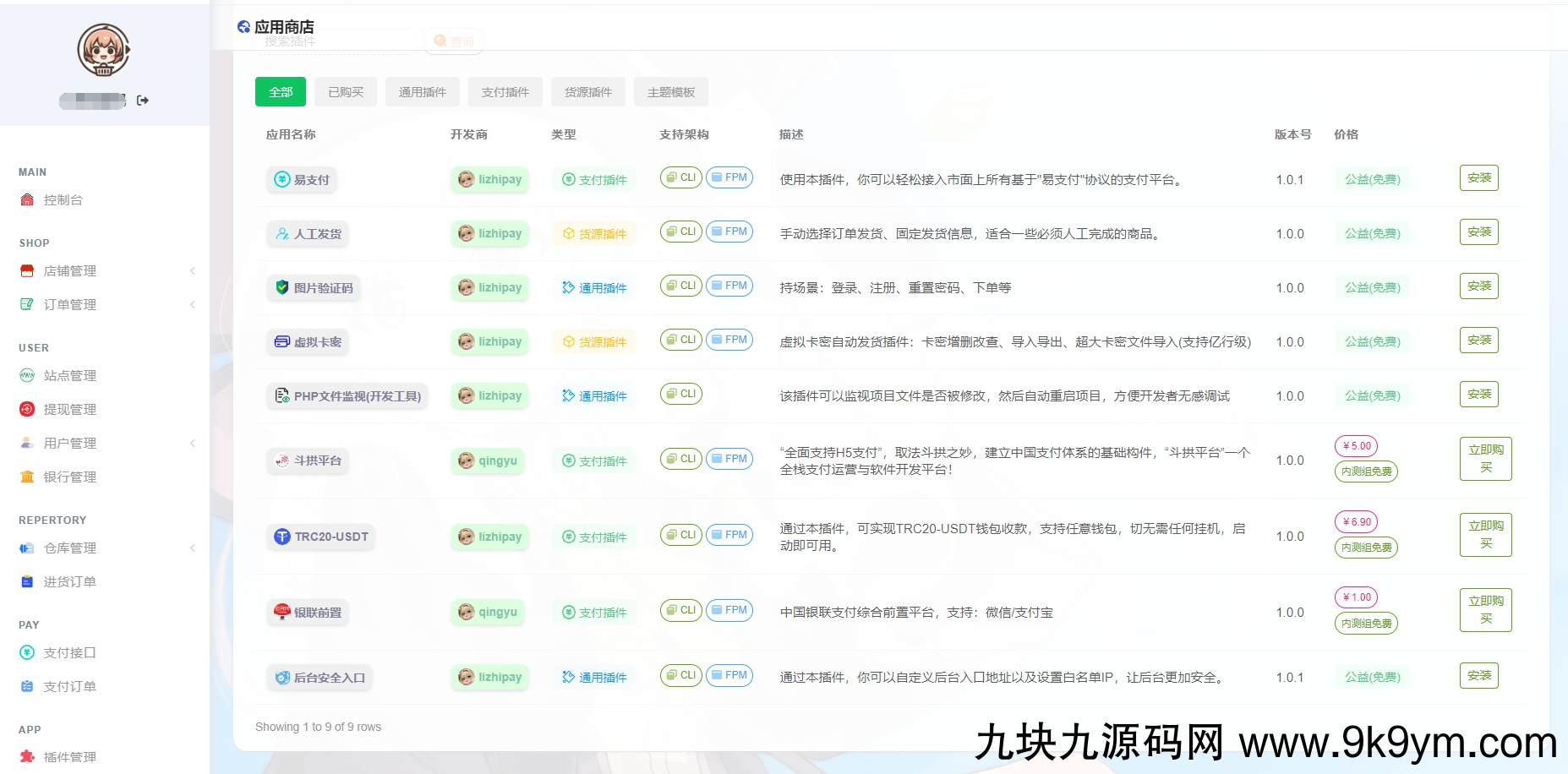Click the 银行管理 bank icon

(27, 477)
